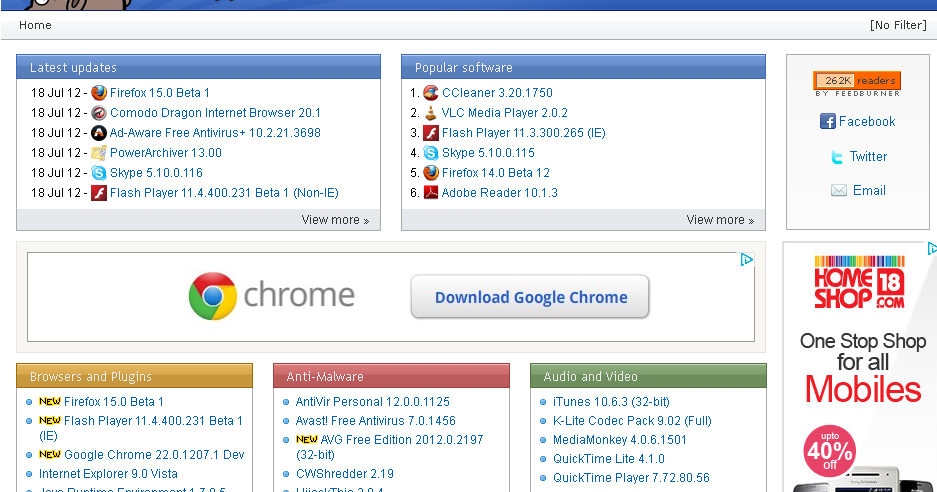This screenshot has height=492, width=937.
Task: Open Firefox 15.0 Beta 1 under Browsers and Plugins
Action: pos(114,402)
